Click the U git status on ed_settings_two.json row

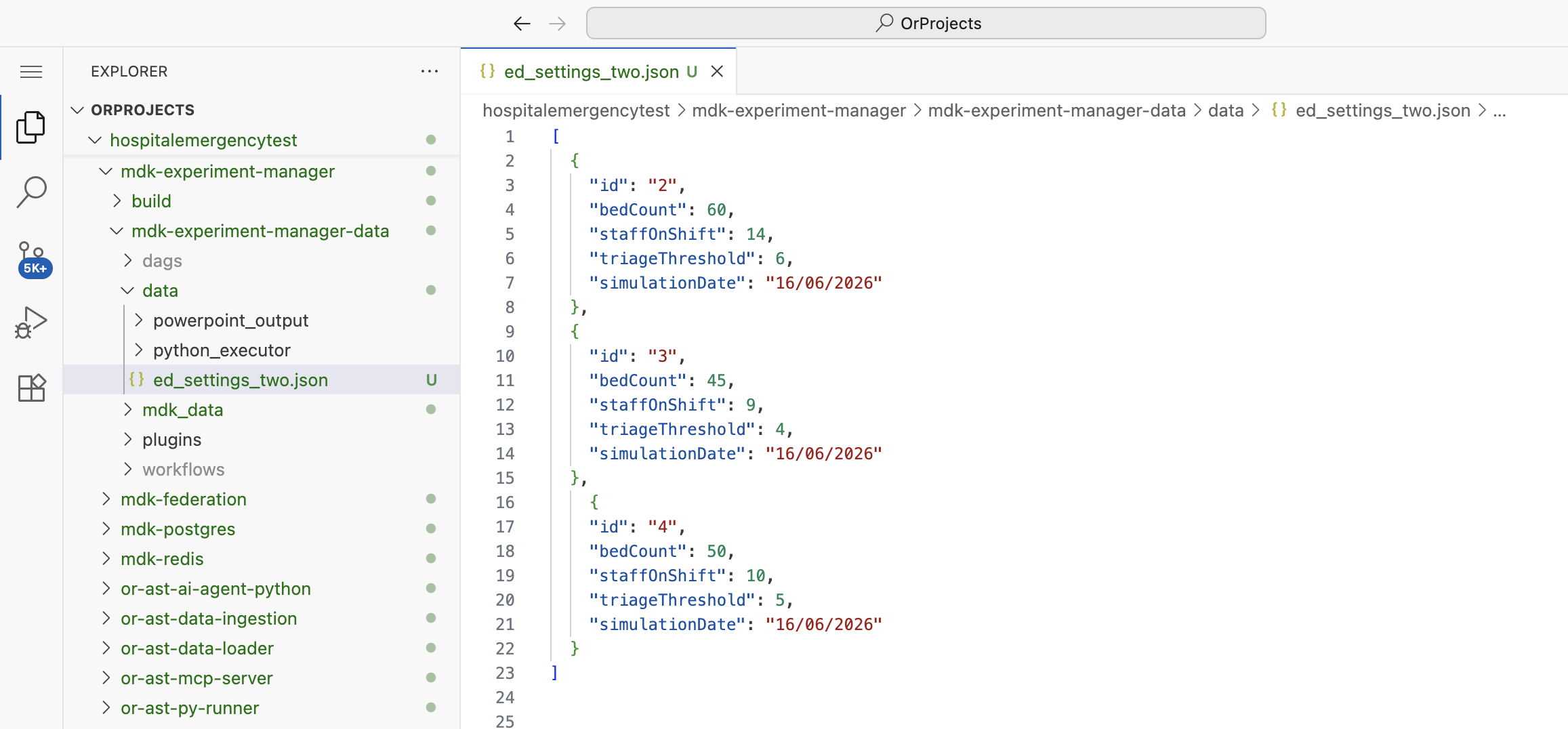pyautogui.click(x=431, y=380)
